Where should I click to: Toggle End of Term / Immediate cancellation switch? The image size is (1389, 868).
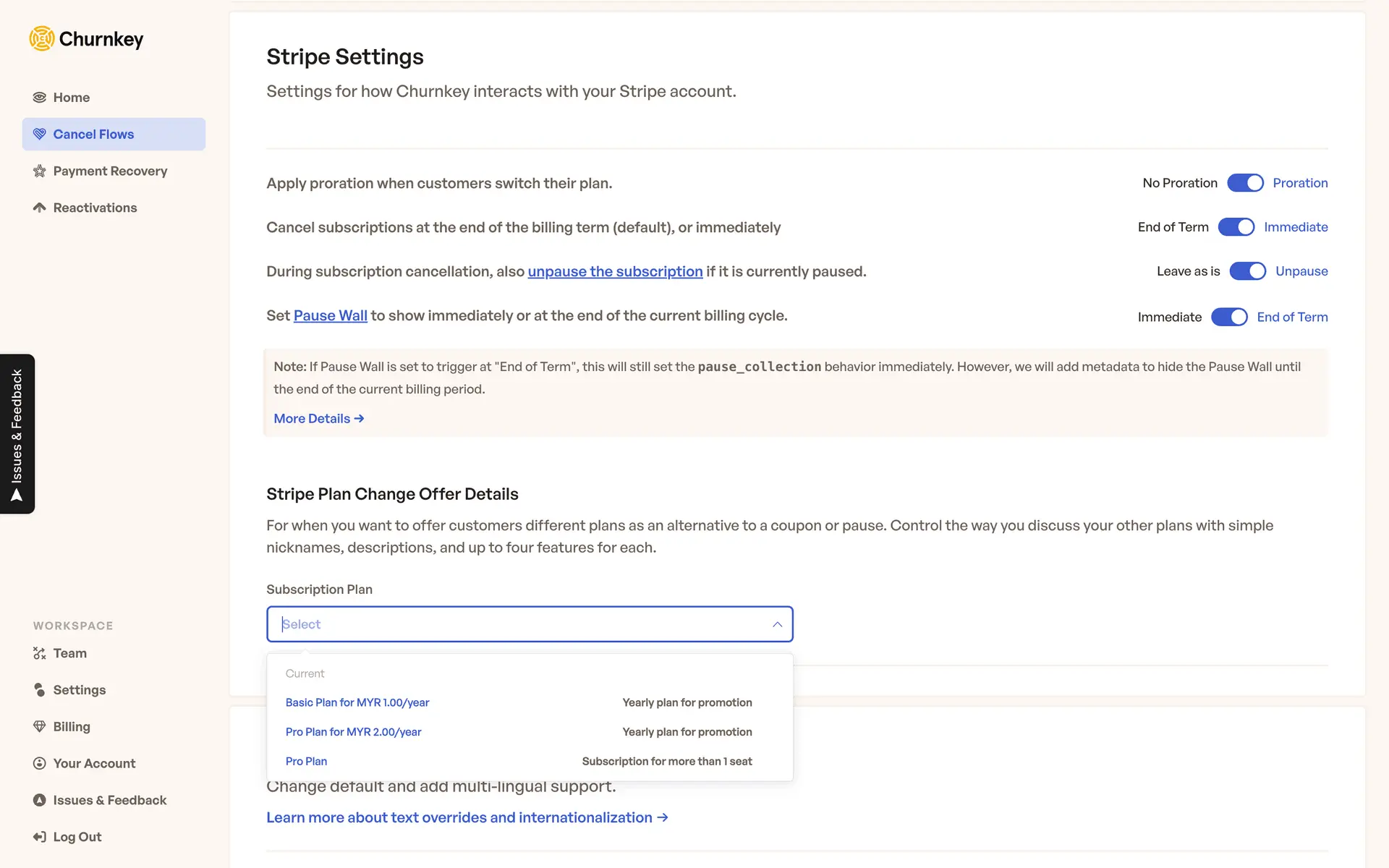(1236, 227)
